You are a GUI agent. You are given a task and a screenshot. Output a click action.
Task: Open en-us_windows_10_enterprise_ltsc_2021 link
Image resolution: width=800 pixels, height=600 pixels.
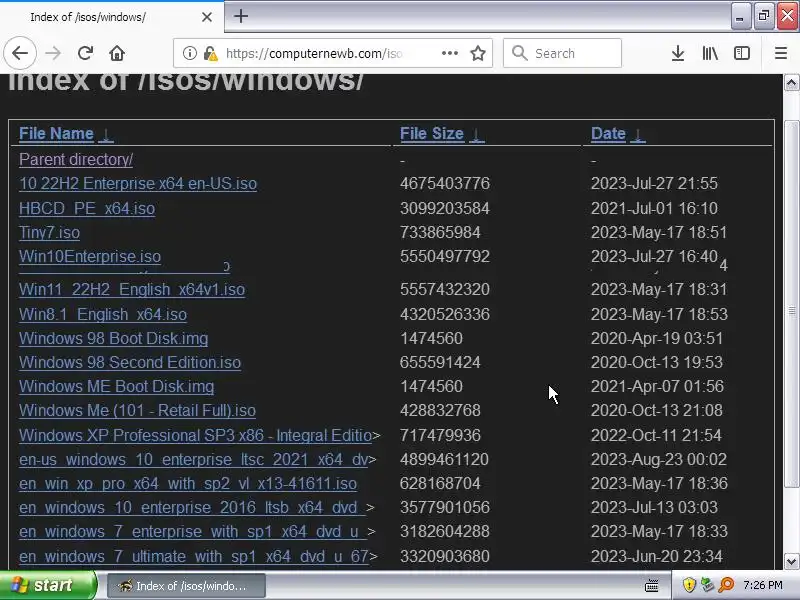coord(193,460)
